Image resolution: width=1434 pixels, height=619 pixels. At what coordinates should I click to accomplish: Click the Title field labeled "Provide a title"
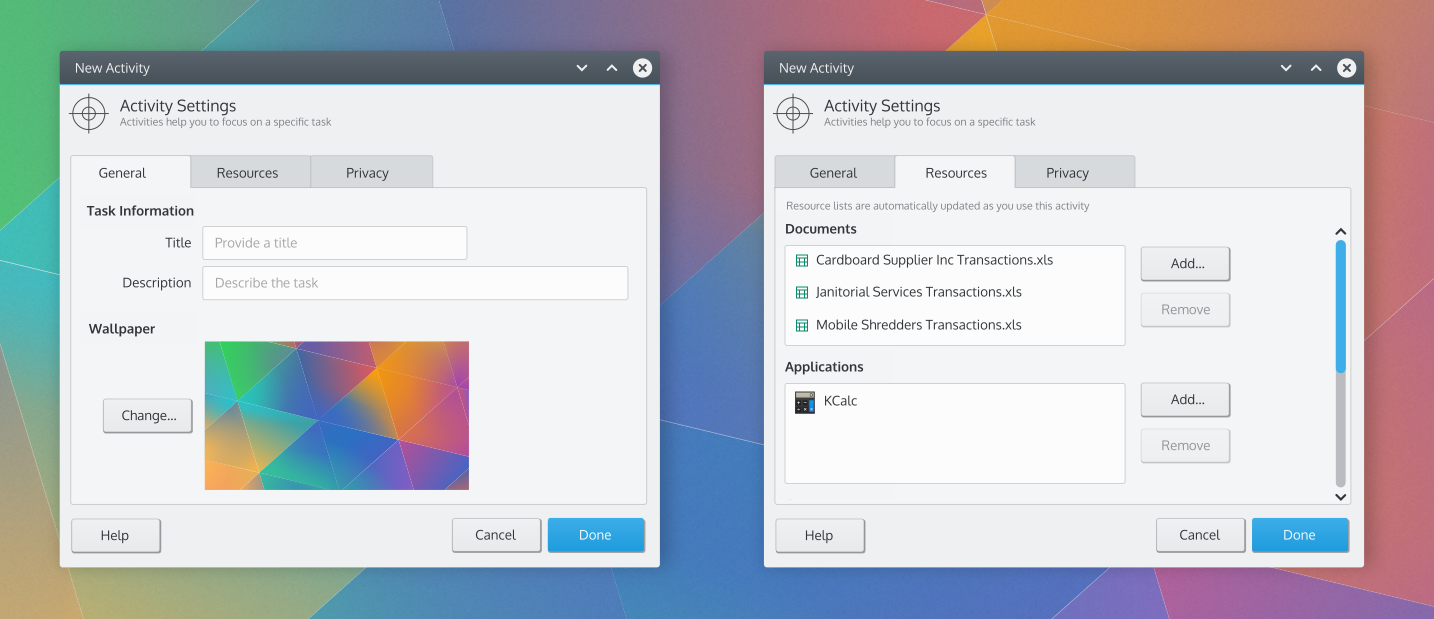[x=334, y=243]
